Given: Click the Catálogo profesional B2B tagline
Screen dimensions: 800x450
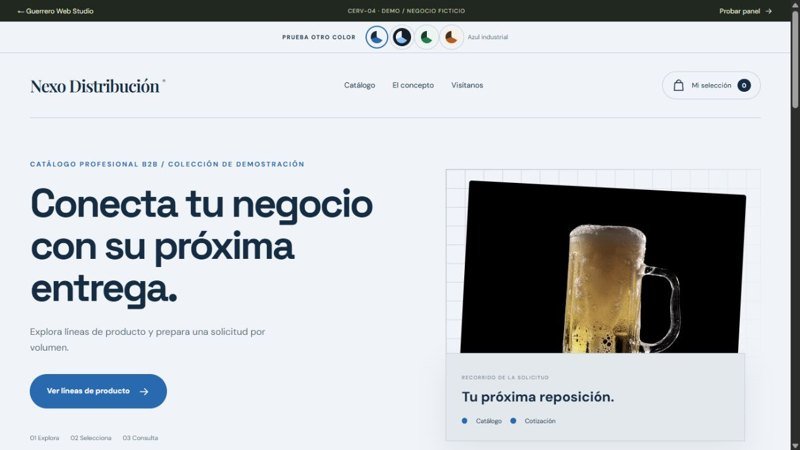Looking at the screenshot, I should (x=167, y=164).
